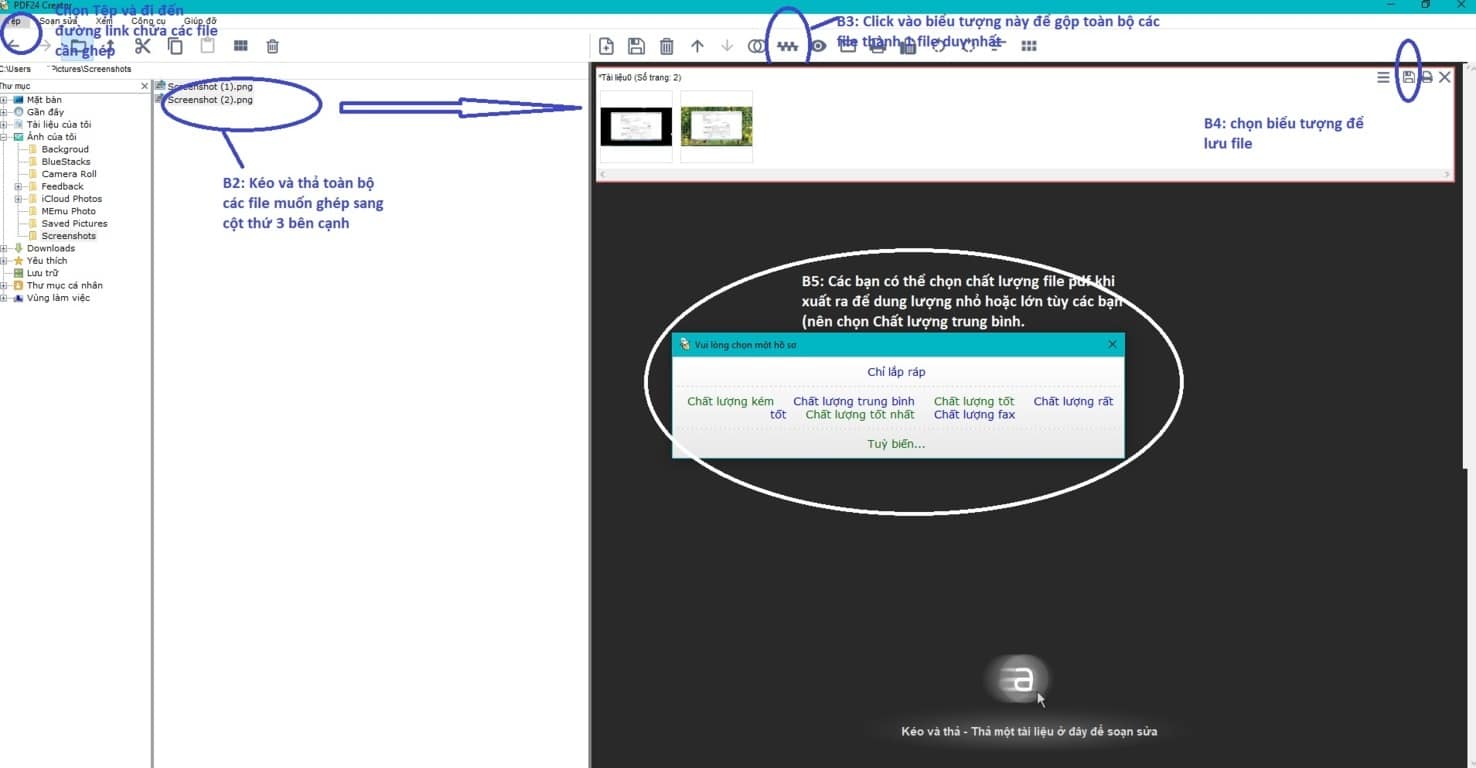Click the copy icon in file toolbar
Image resolution: width=1476 pixels, height=768 pixels.
pos(175,46)
